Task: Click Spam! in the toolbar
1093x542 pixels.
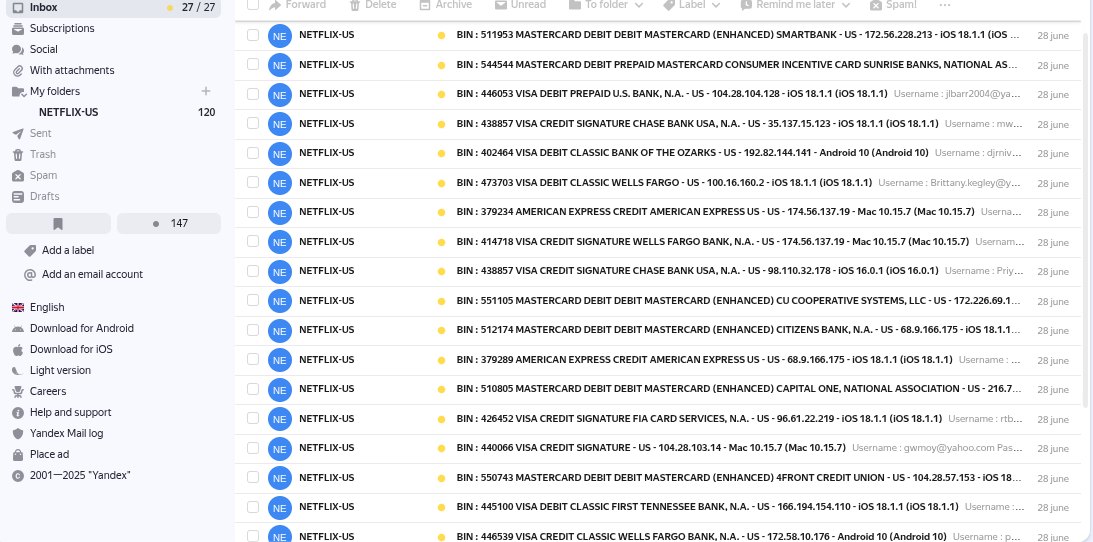Action: point(893,5)
